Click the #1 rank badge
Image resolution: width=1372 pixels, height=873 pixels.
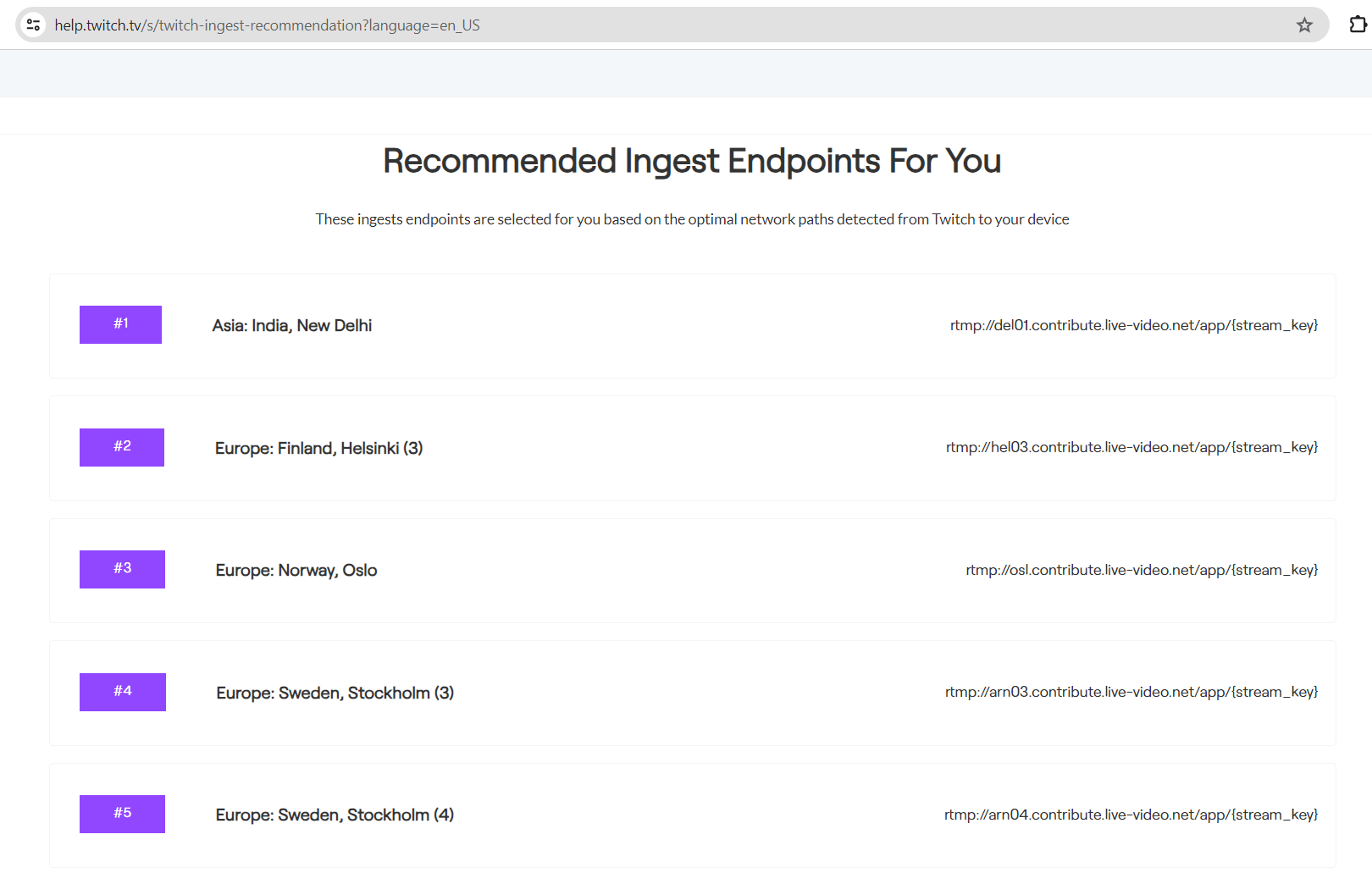[120, 324]
